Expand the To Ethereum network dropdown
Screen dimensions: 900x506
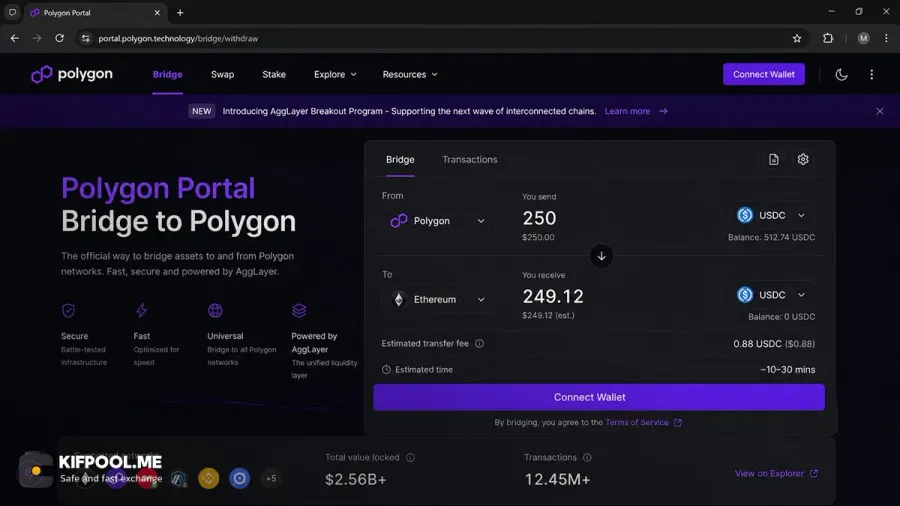tap(438, 299)
